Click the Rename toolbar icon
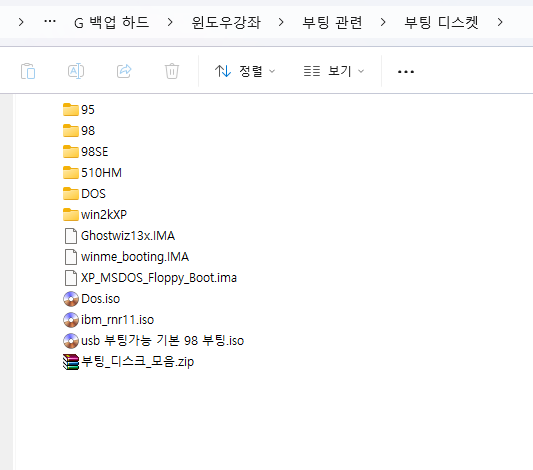Image resolution: width=533 pixels, height=470 pixels. (x=76, y=71)
